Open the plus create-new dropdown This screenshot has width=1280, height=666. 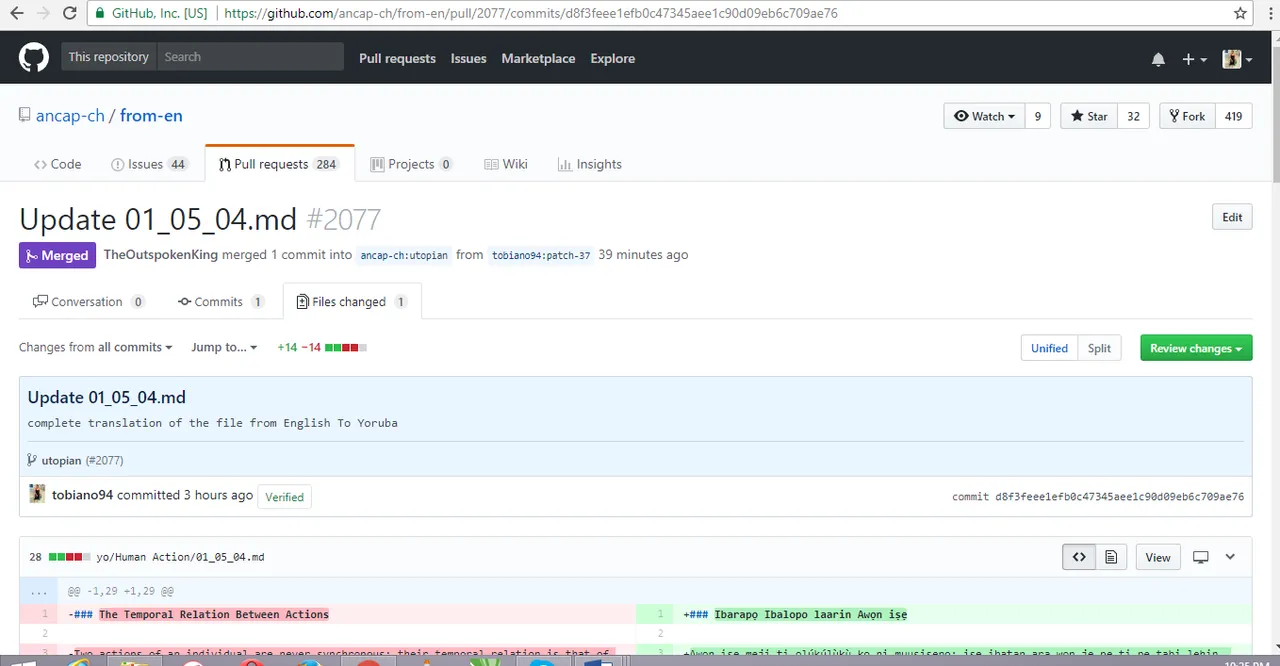(1194, 59)
